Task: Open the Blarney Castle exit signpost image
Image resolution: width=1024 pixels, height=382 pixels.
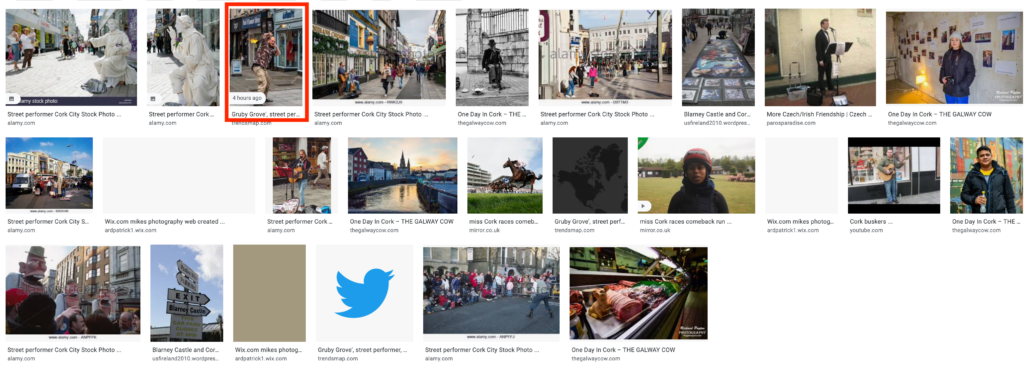Action: click(186, 293)
